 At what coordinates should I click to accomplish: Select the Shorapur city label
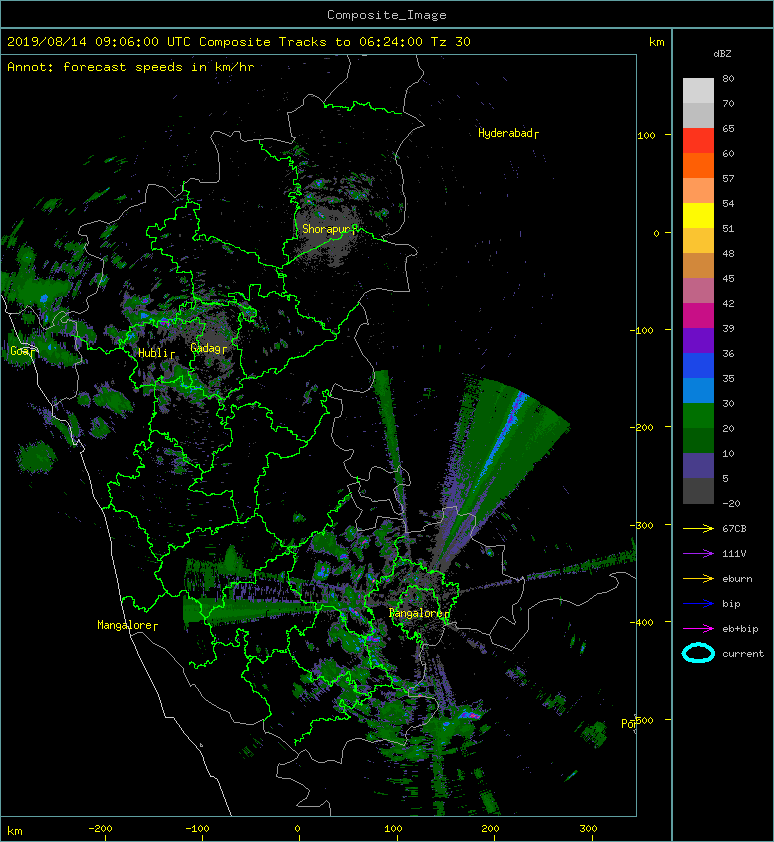[329, 229]
